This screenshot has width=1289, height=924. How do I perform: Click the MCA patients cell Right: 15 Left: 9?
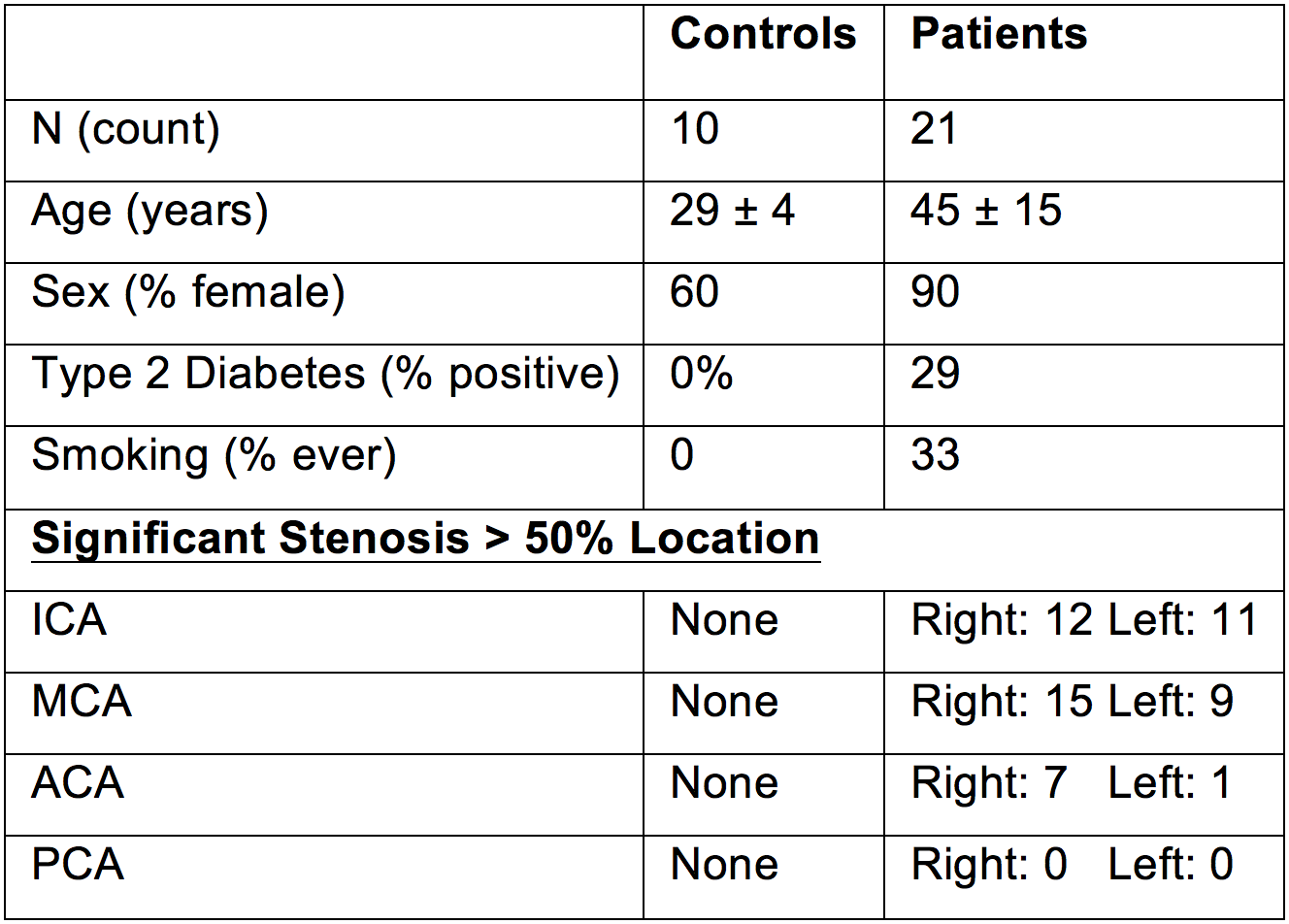(1072, 703)
